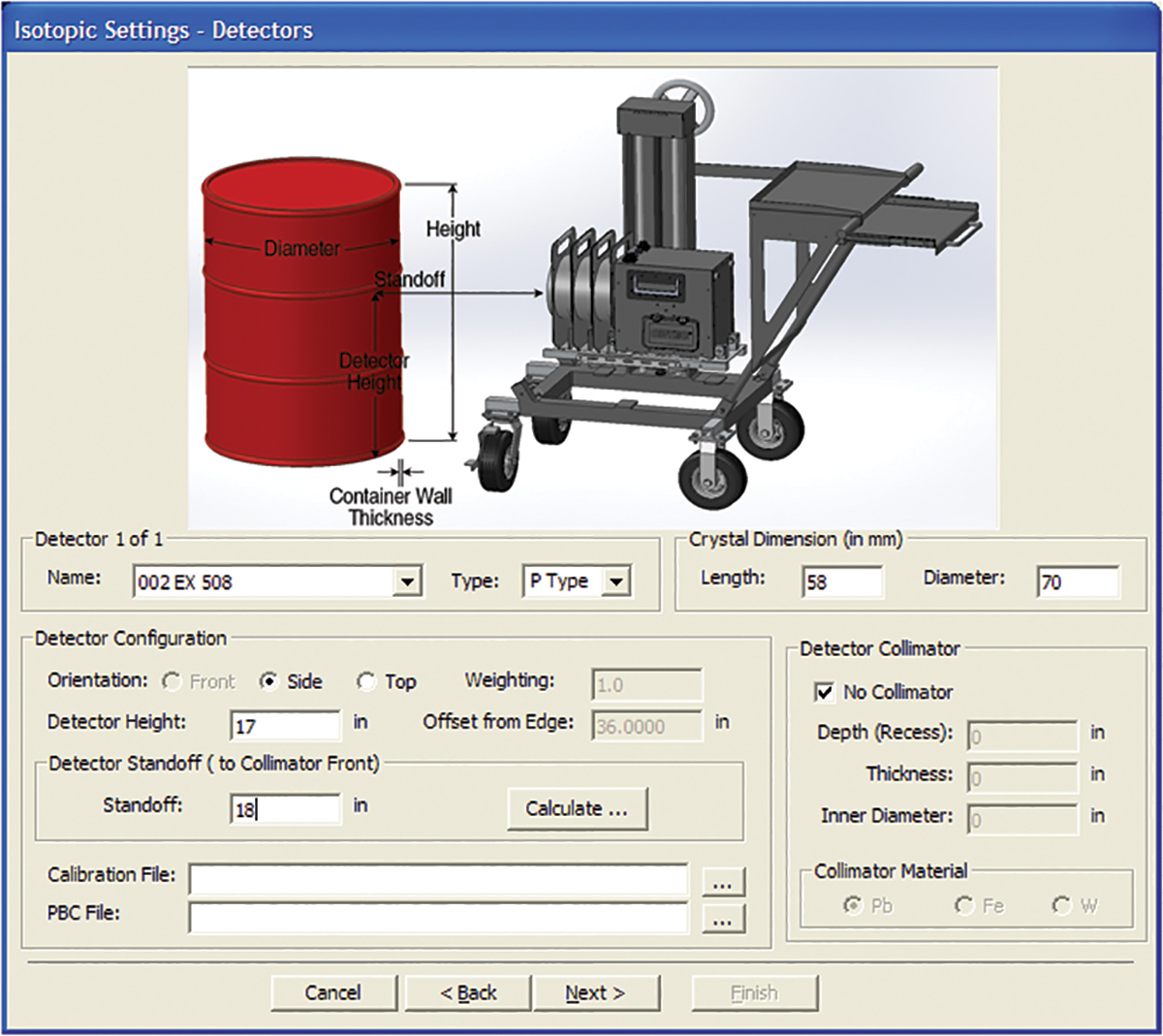The image size is (1163, 1036).
Task: Click the crystal Length field
Action: (841, 581)
